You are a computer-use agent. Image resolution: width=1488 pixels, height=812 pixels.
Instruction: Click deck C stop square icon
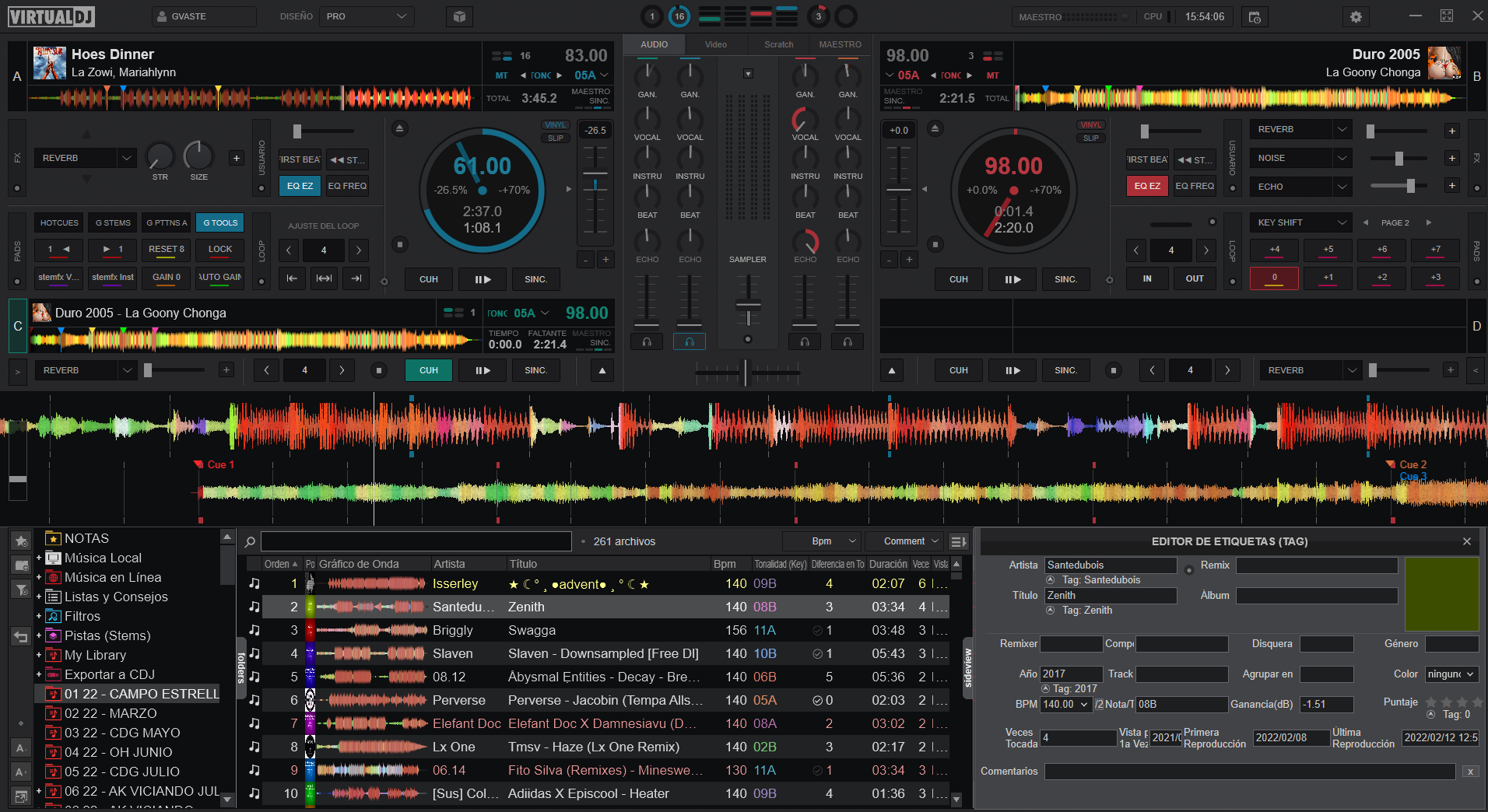click(379, 370)
